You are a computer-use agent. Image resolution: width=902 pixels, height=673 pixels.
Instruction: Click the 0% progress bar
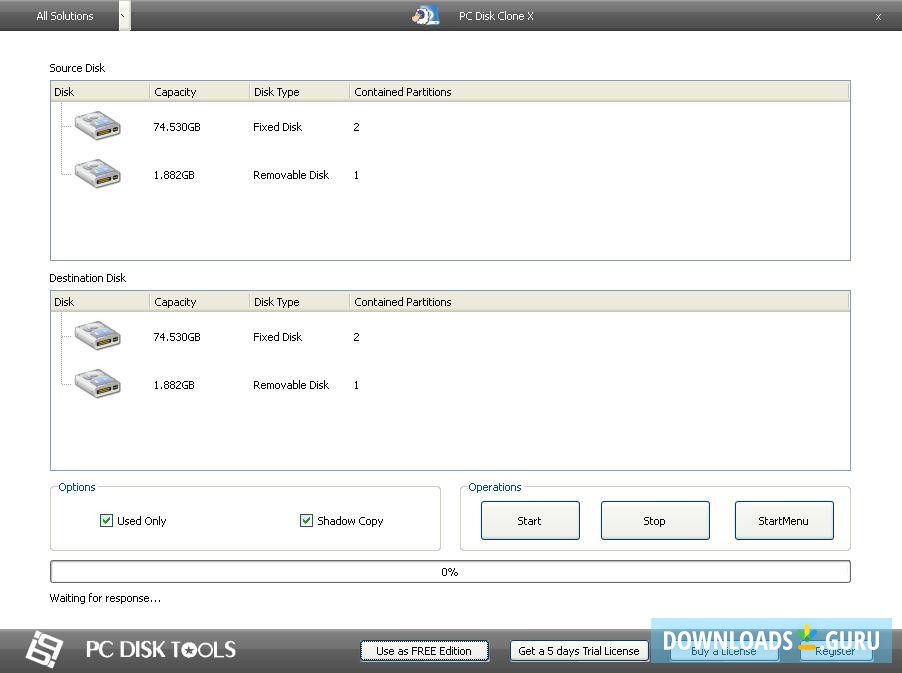450,571
